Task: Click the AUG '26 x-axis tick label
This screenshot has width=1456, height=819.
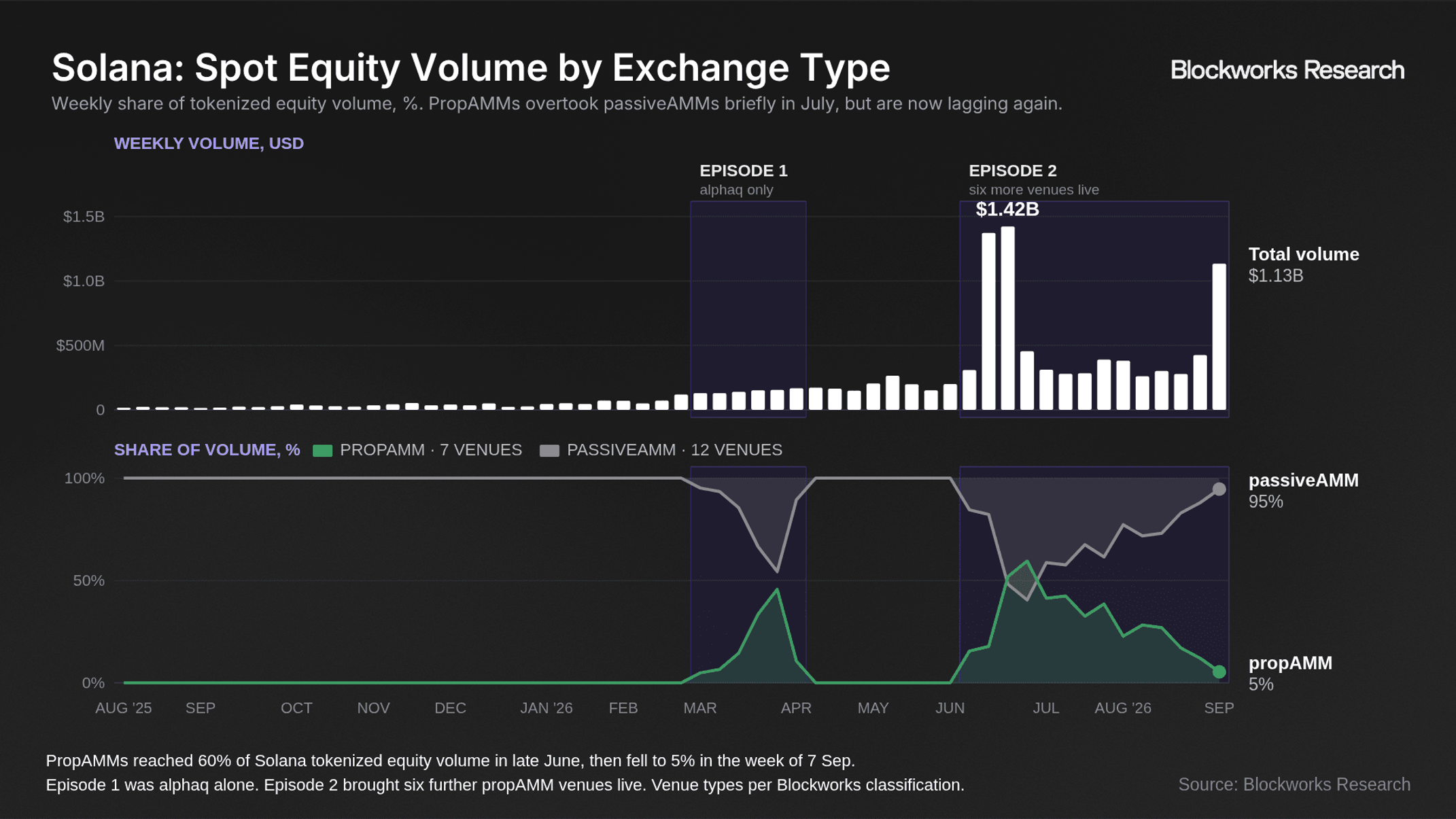Action: [1123, 708]
